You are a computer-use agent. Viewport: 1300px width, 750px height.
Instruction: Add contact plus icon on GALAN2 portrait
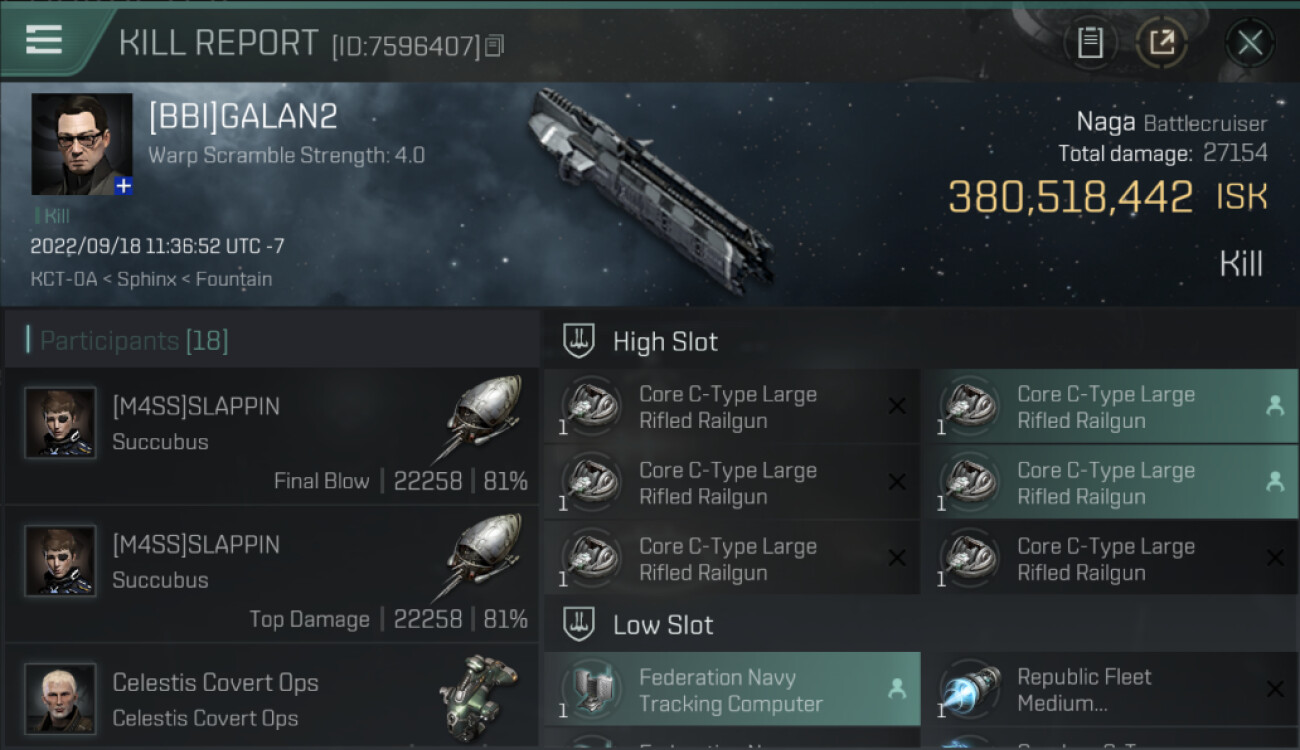pos(123,186)
